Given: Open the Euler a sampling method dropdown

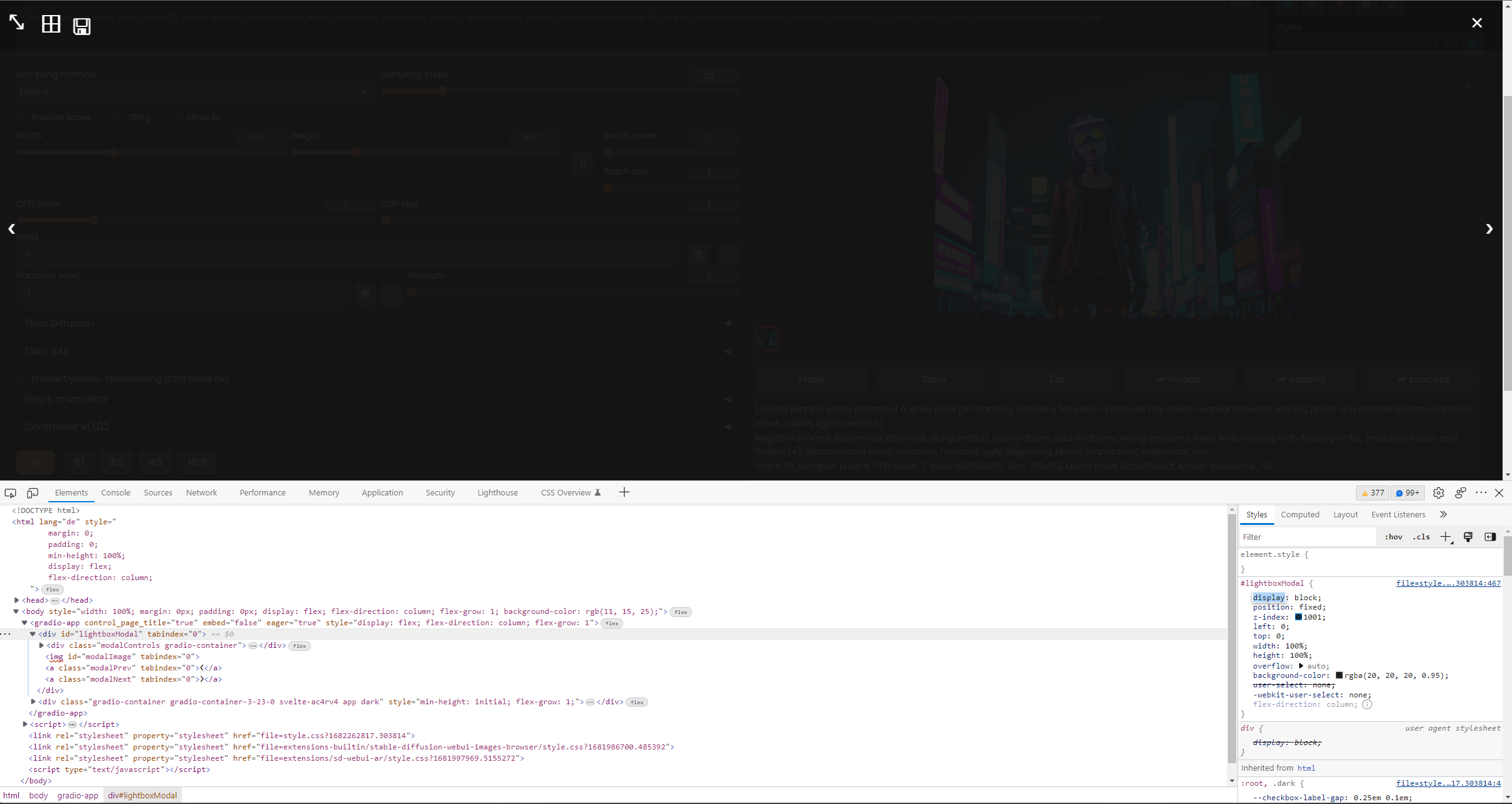Looking at the screenshot, I should click(192, 91).
